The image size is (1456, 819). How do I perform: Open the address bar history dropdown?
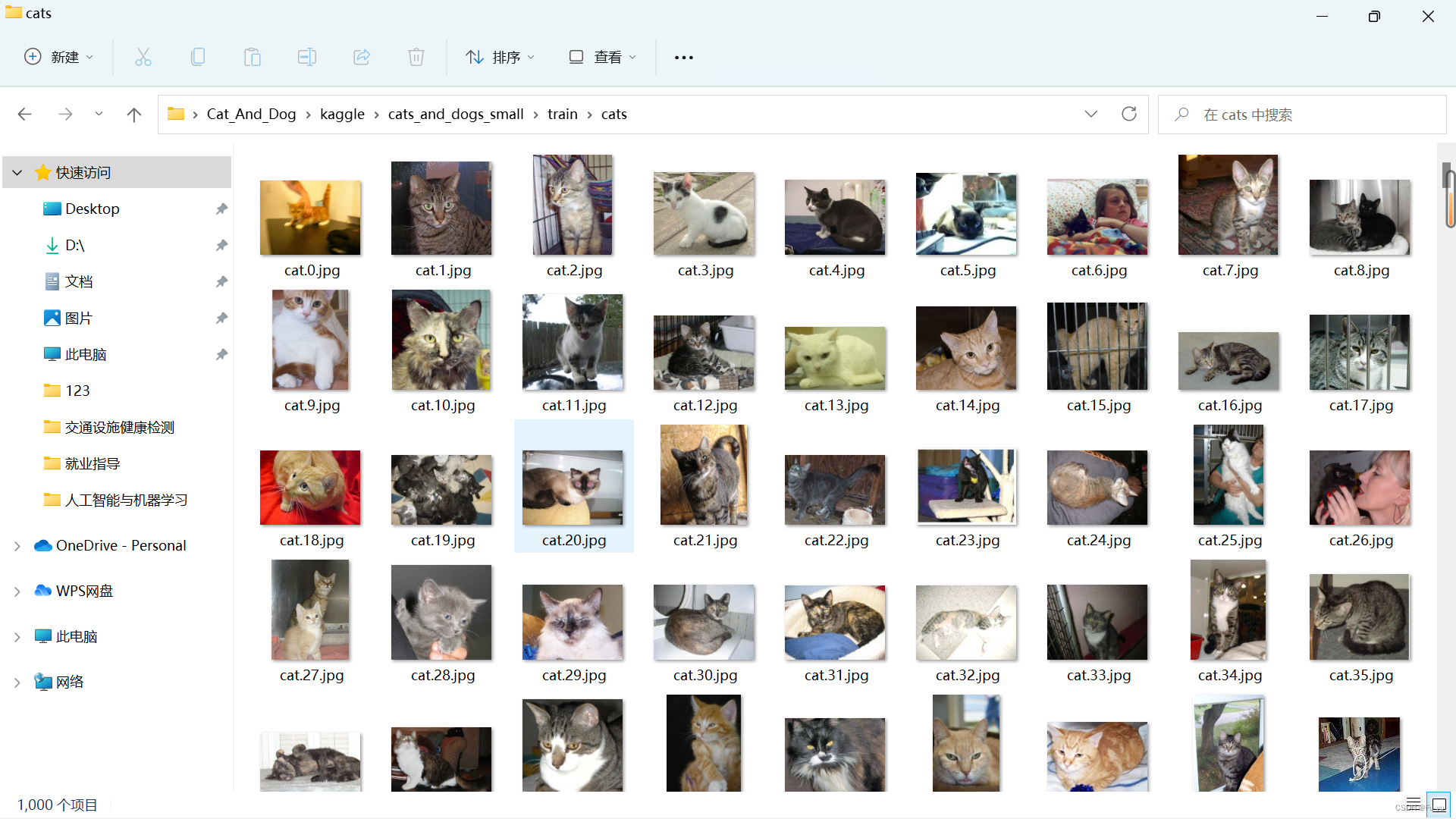(x=1091, y=114)
